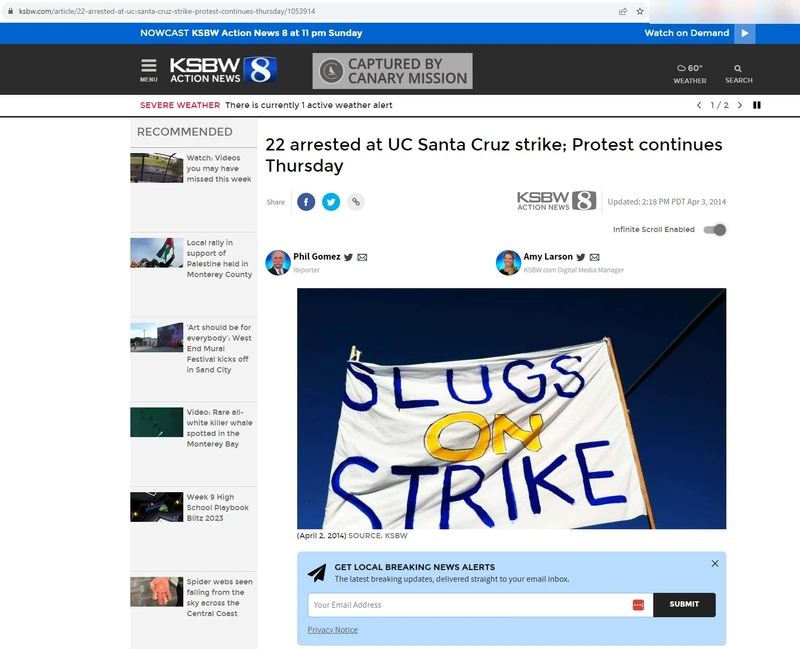Open the KSBW Action News 8 home logo
This screenshot has height=649, width=800.
click(223, 70)
